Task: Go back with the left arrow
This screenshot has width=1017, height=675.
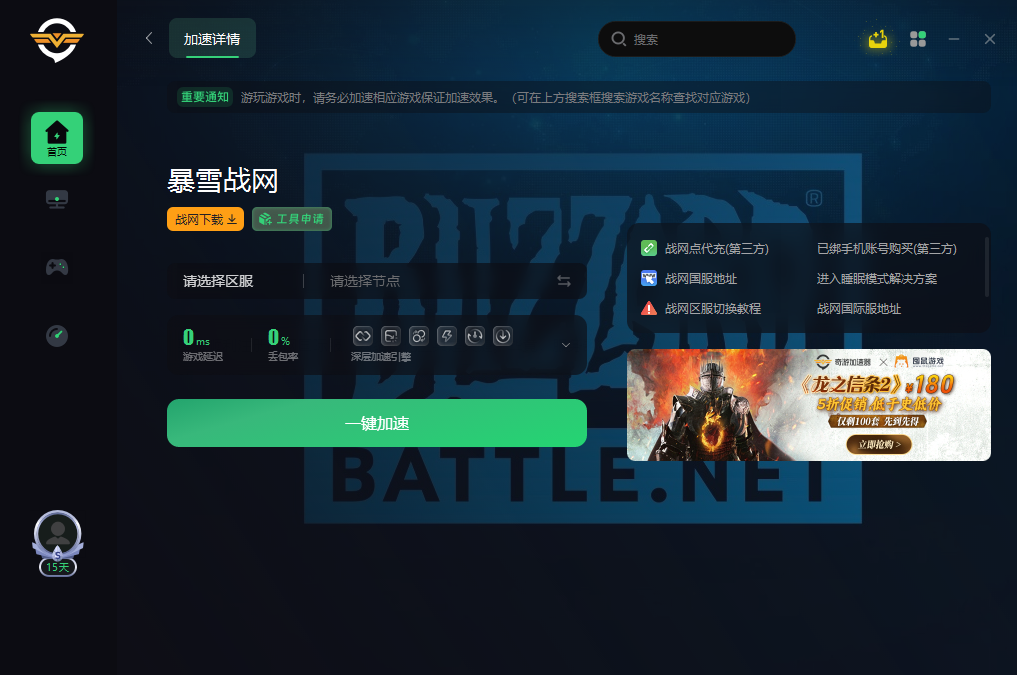Action: coord(149,38)
